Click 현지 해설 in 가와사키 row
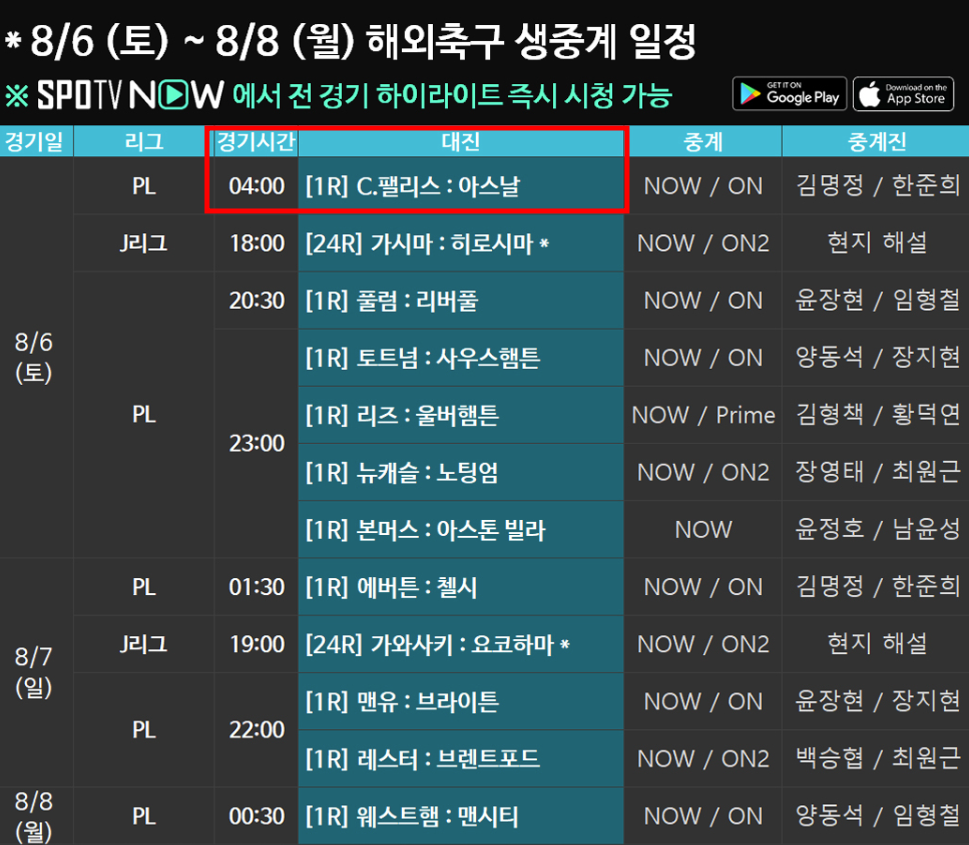 tap(877, 644)
